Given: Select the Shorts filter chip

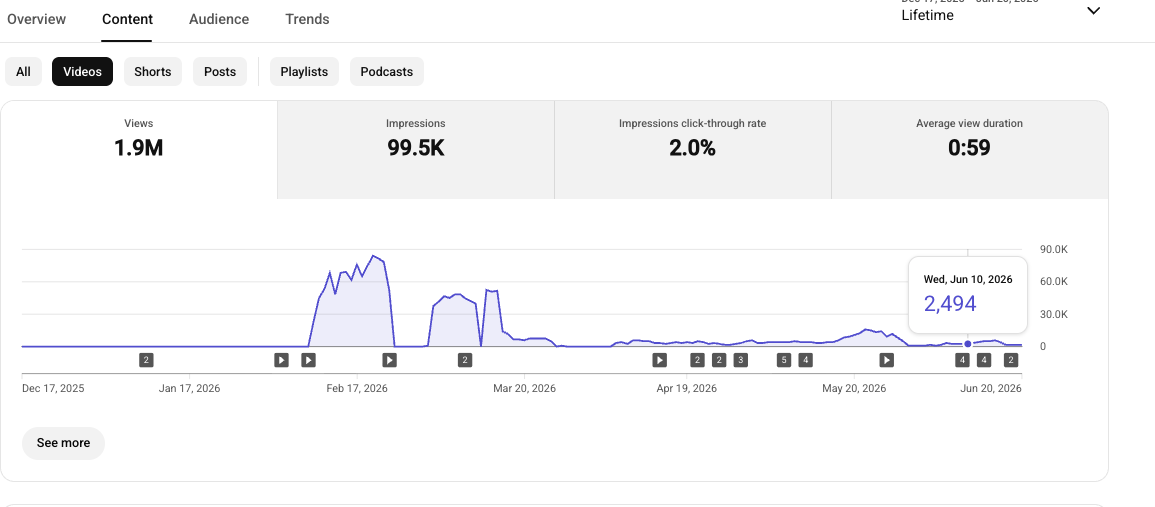Looking at the screenshot, I should [152, 71].
